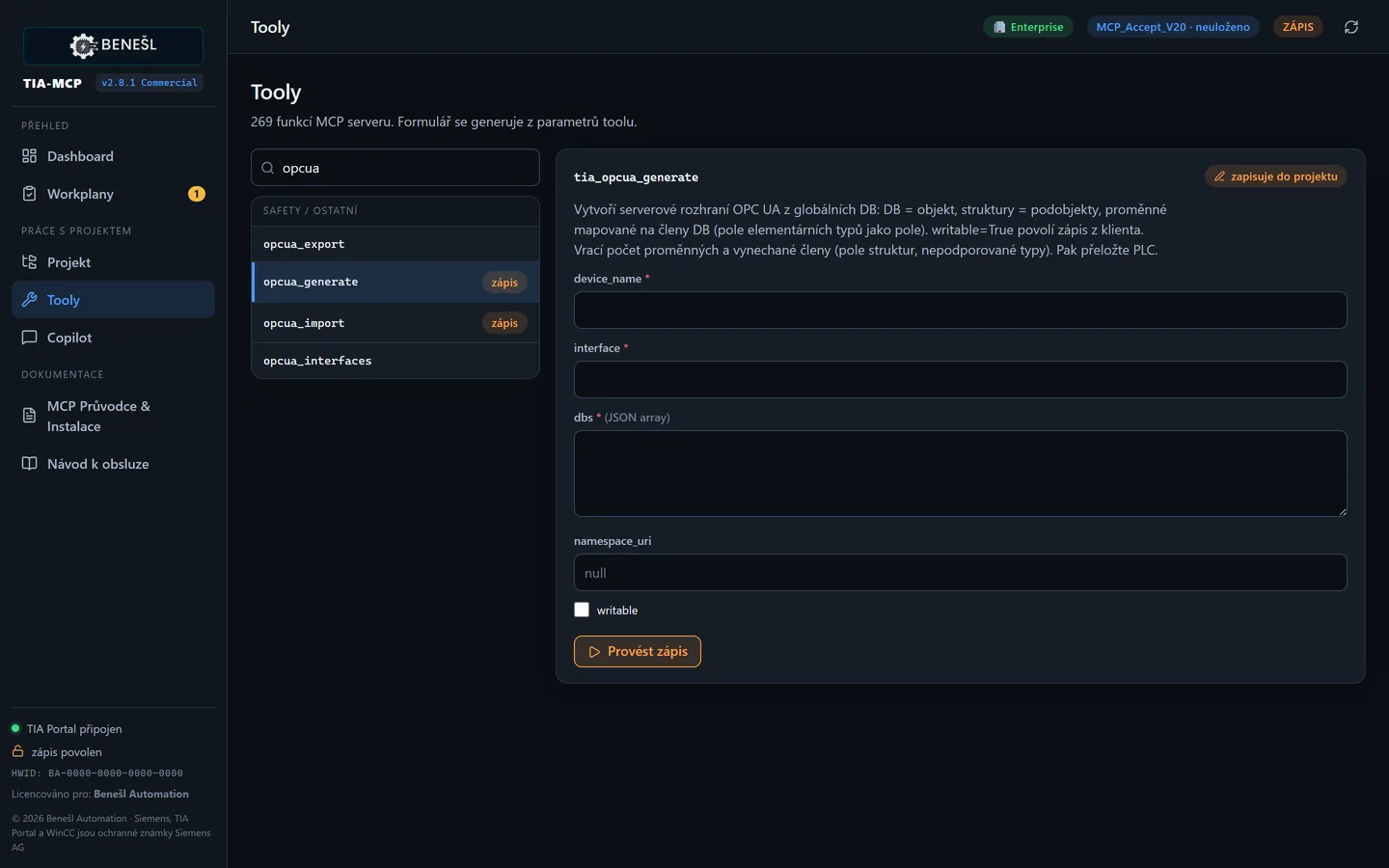Select the opcua_generate tool
The width and height of the screenshot is (1389, 868).
(395, 282)
